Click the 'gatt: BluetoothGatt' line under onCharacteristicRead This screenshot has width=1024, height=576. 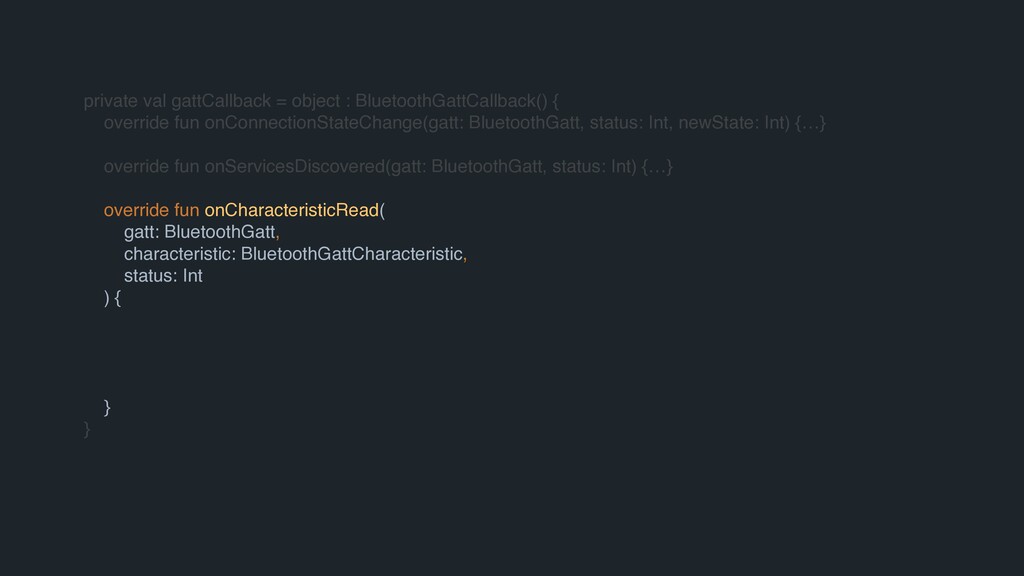click(198, 232)
